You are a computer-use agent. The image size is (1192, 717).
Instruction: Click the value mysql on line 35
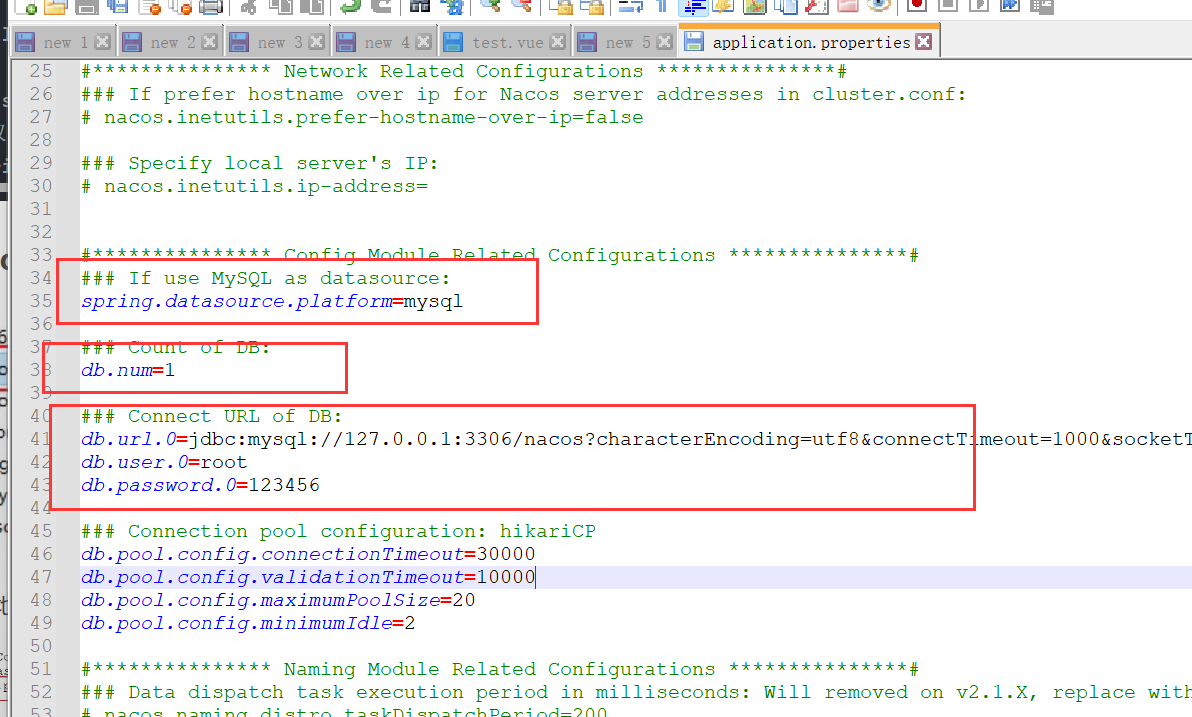point(433,302)
